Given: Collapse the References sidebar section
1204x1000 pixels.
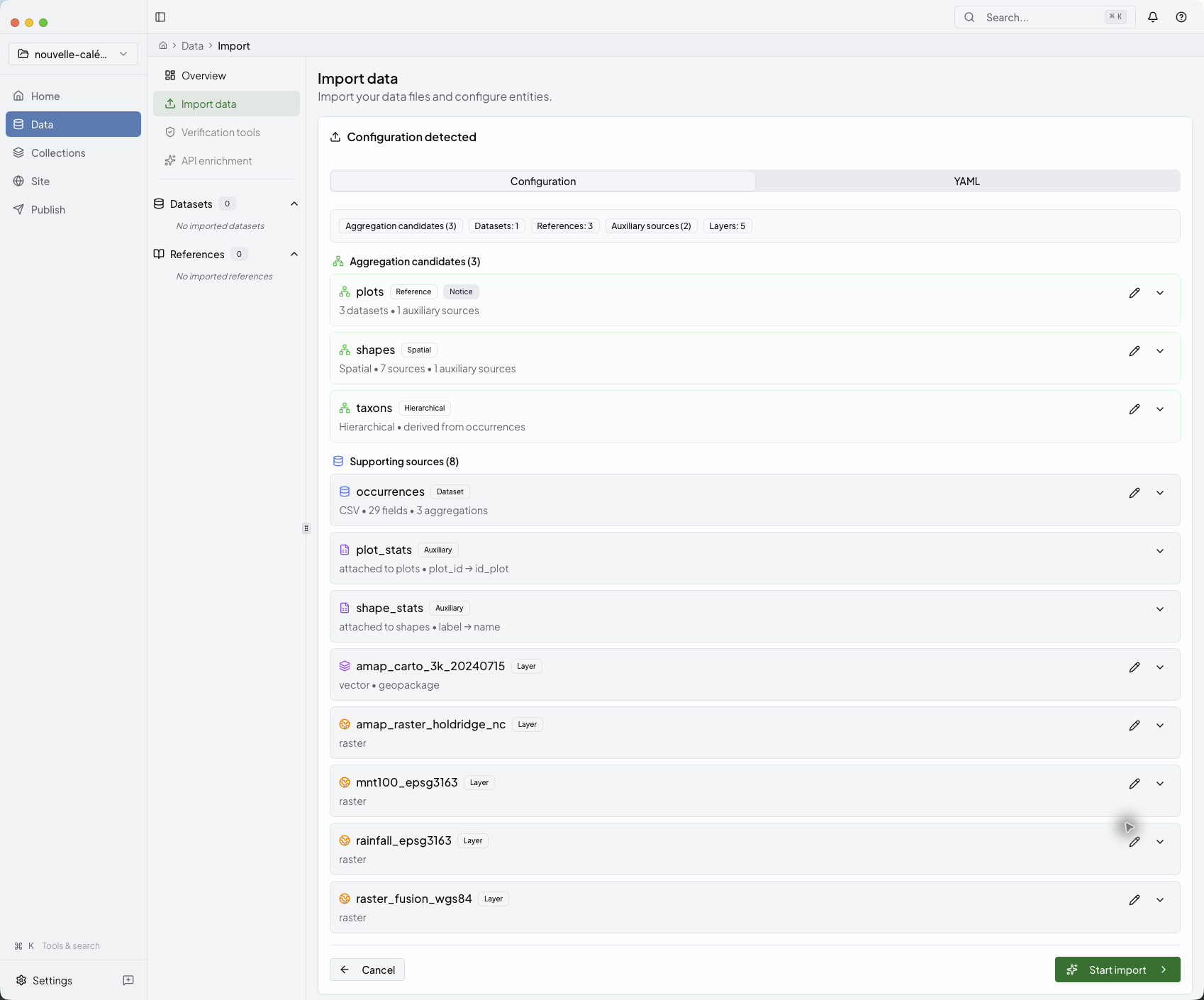Looking at the screenshot, I should coord(294,254).
